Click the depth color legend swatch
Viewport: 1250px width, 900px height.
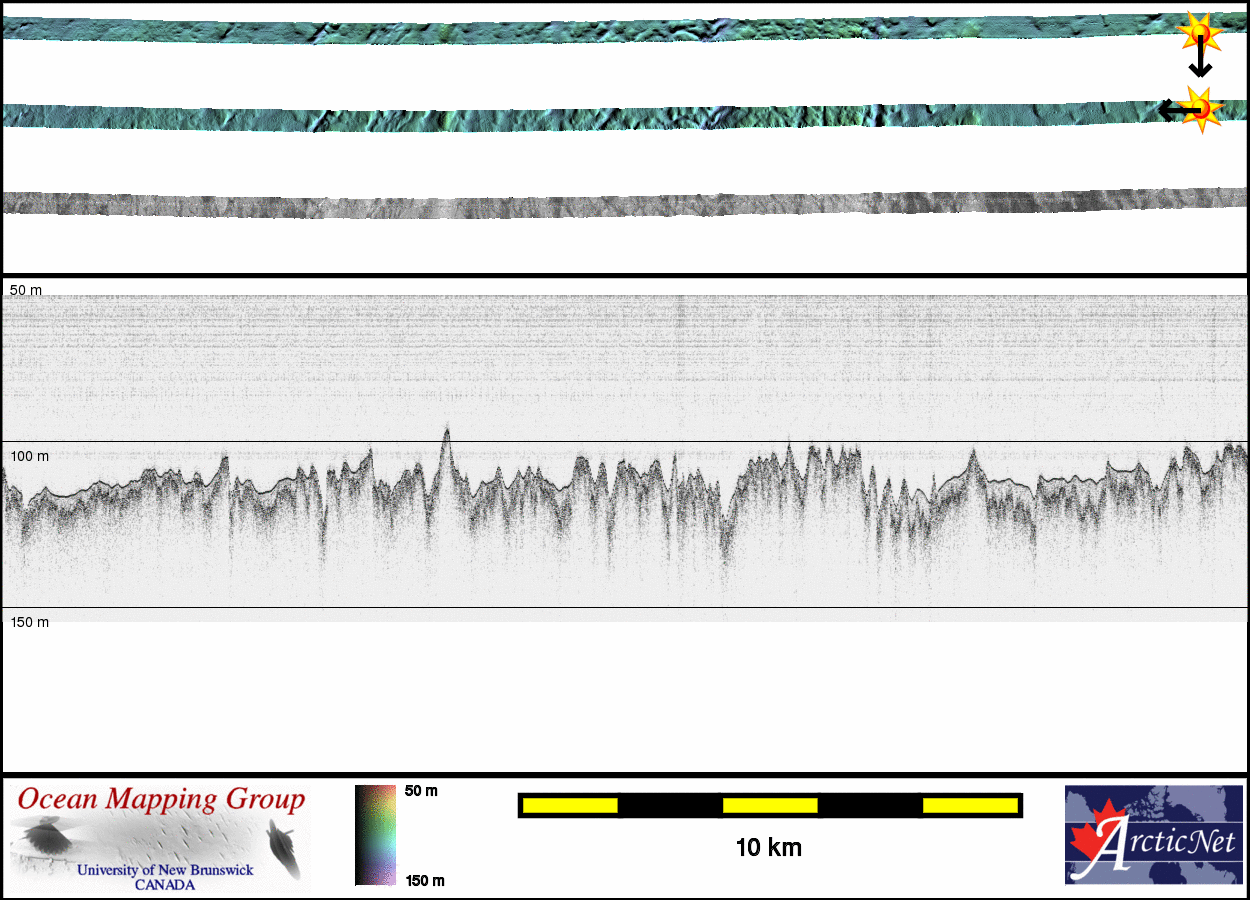click(x=375, y=835)
